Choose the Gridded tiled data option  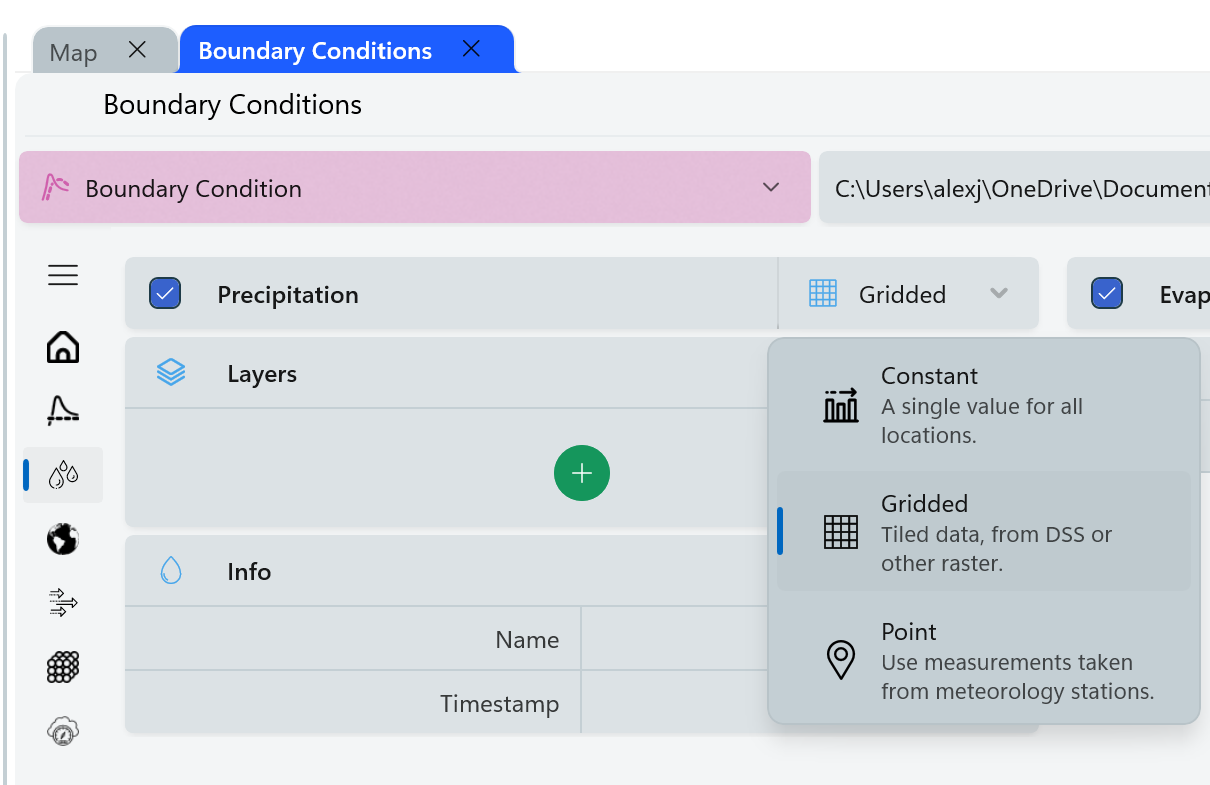click(983, 532)
